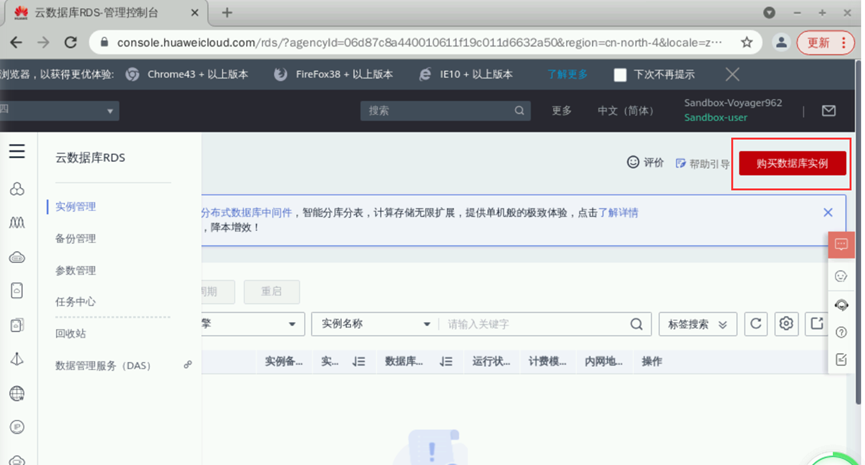Dismiss the browser compatibility notice
865x465 pixels.
click(732, 74)
